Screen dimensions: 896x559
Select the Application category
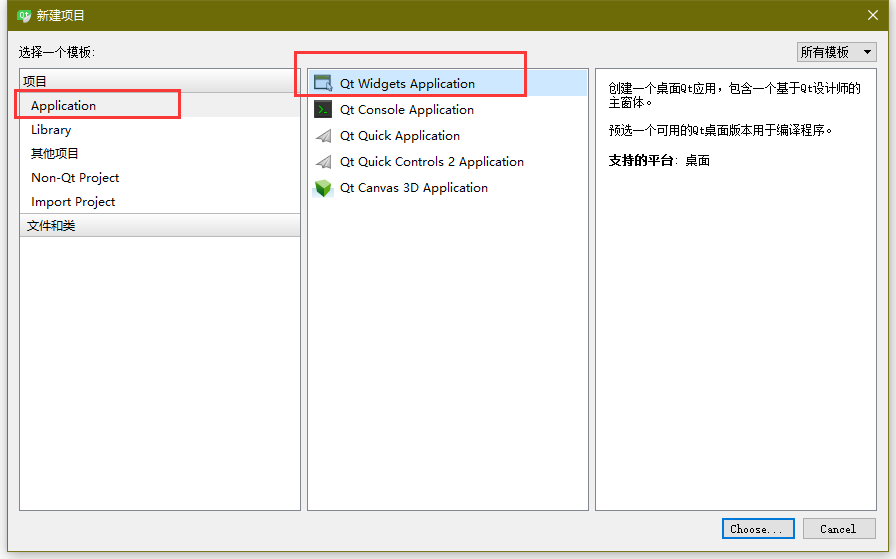point(159,105)
